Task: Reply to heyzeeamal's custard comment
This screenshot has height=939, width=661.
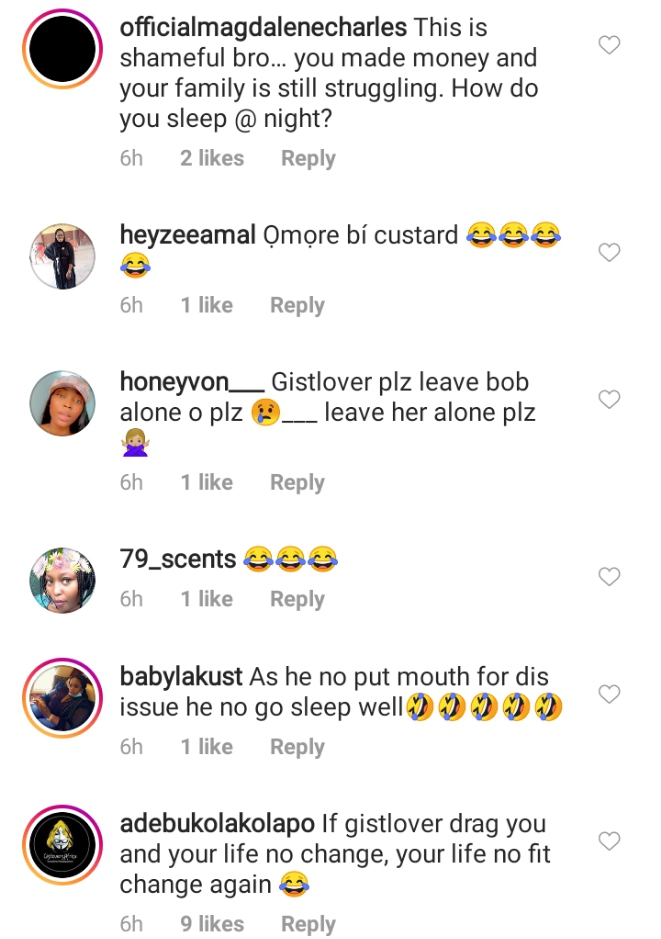Action: (297, 305)
